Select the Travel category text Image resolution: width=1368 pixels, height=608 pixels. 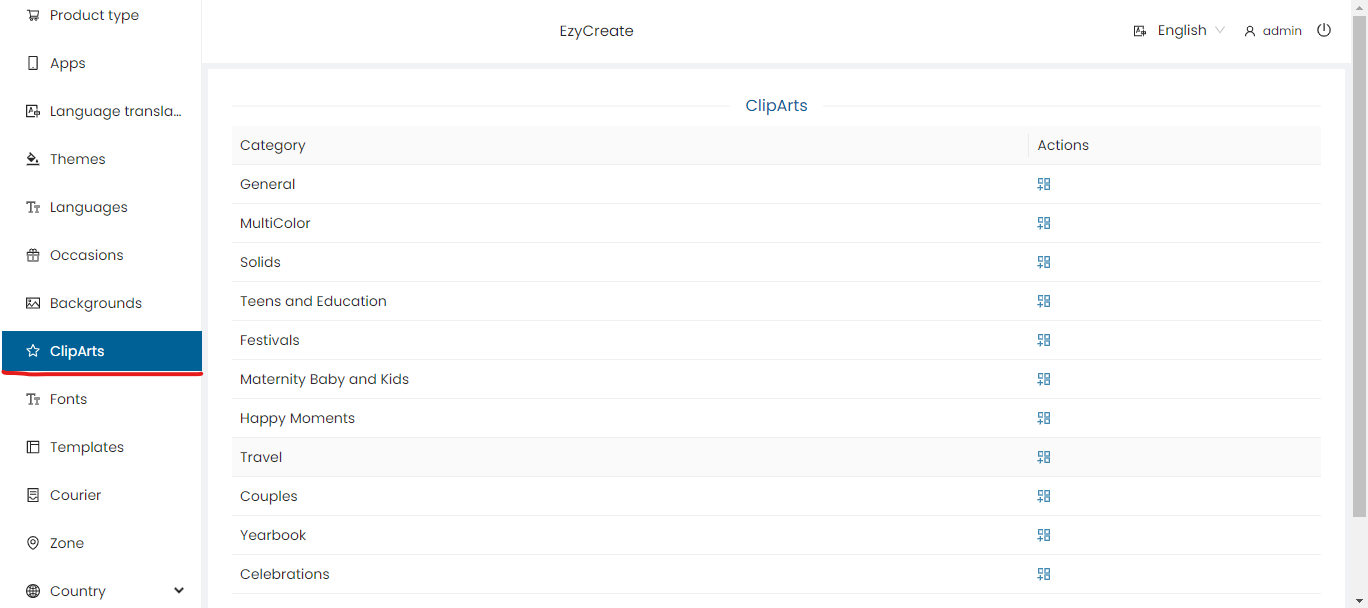click(x=261, y=457)
